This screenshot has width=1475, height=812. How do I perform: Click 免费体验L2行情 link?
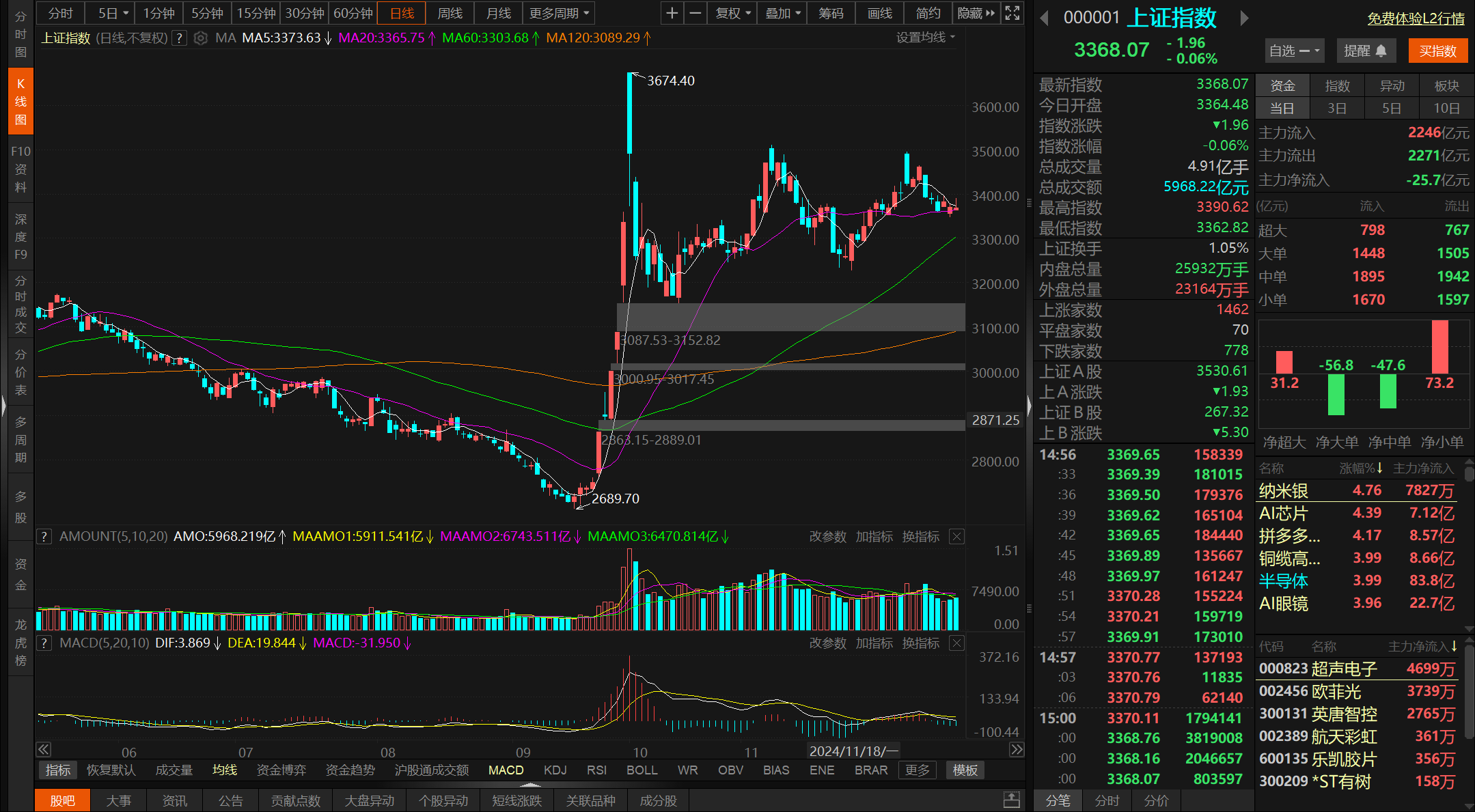1416,18
